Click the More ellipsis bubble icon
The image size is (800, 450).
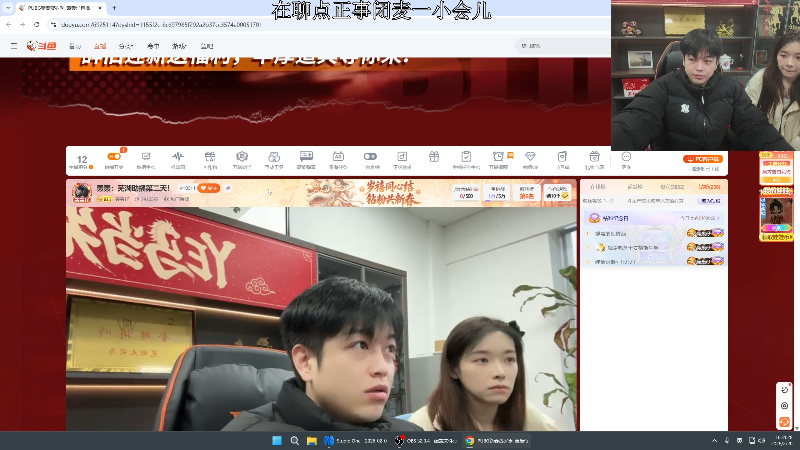(626, 157)
